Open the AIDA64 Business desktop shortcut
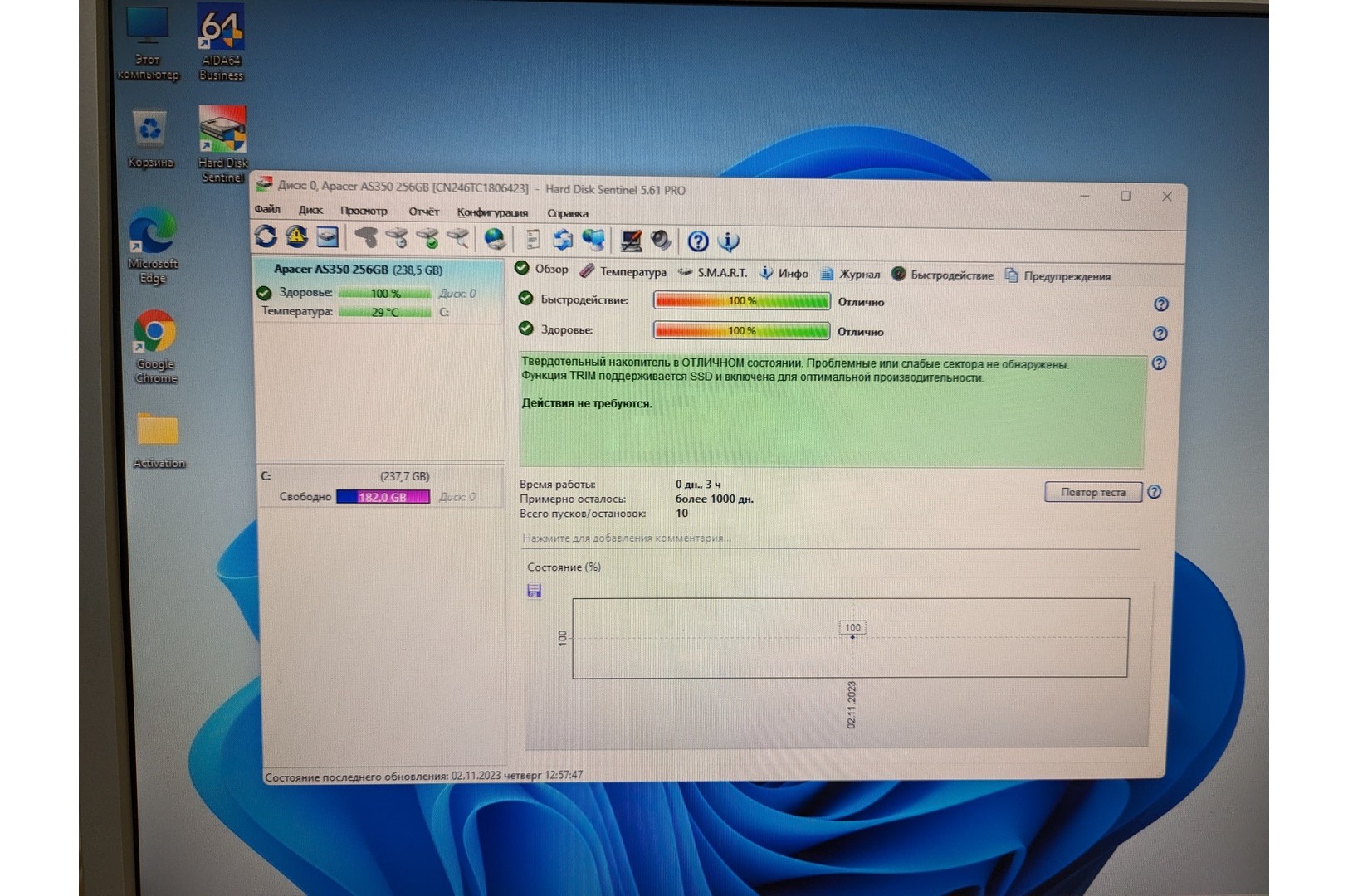 coord(221,41)
